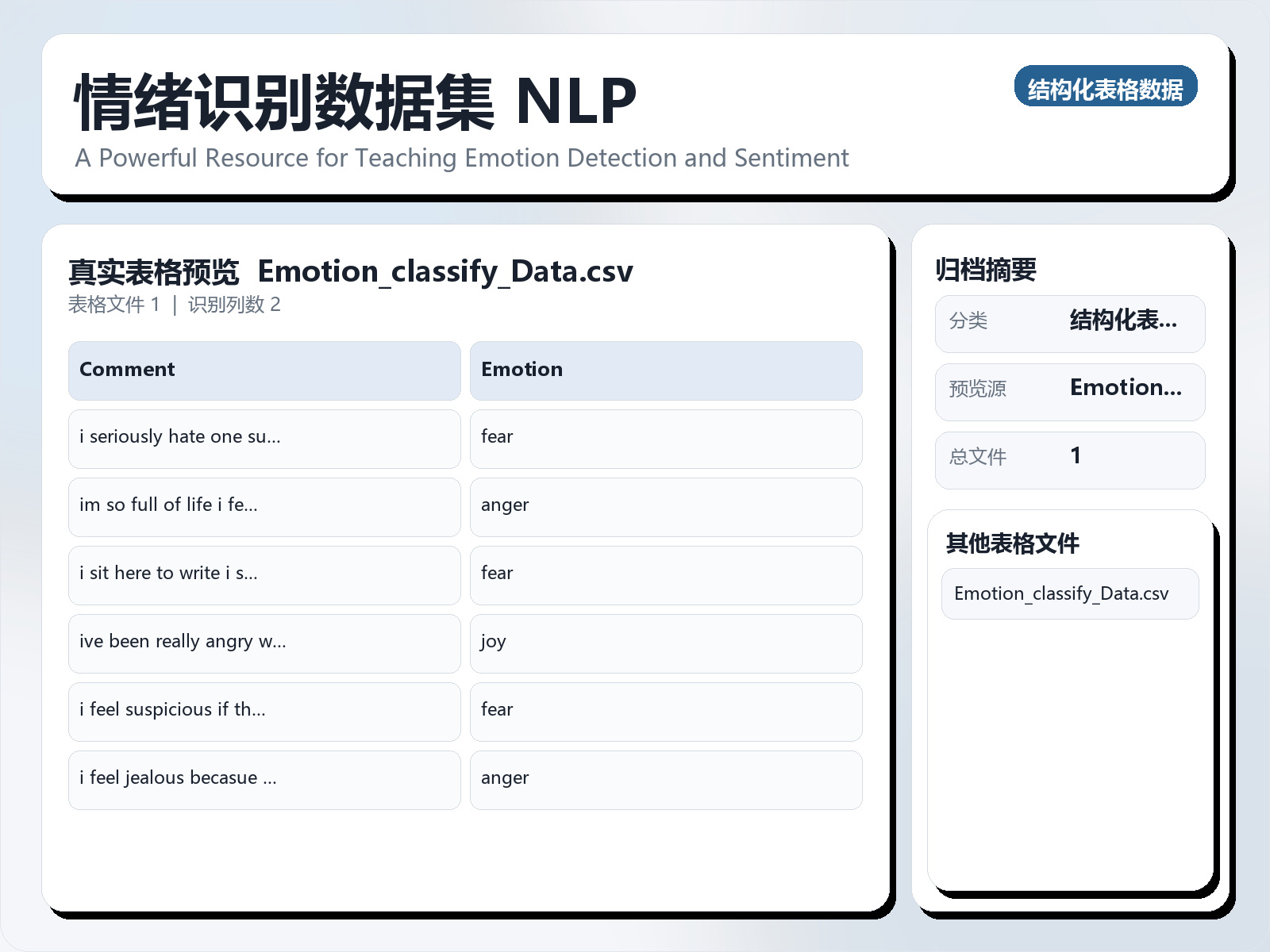Click the 其他表格文件 section title
1270x952 pixels.
point(1014,544)
